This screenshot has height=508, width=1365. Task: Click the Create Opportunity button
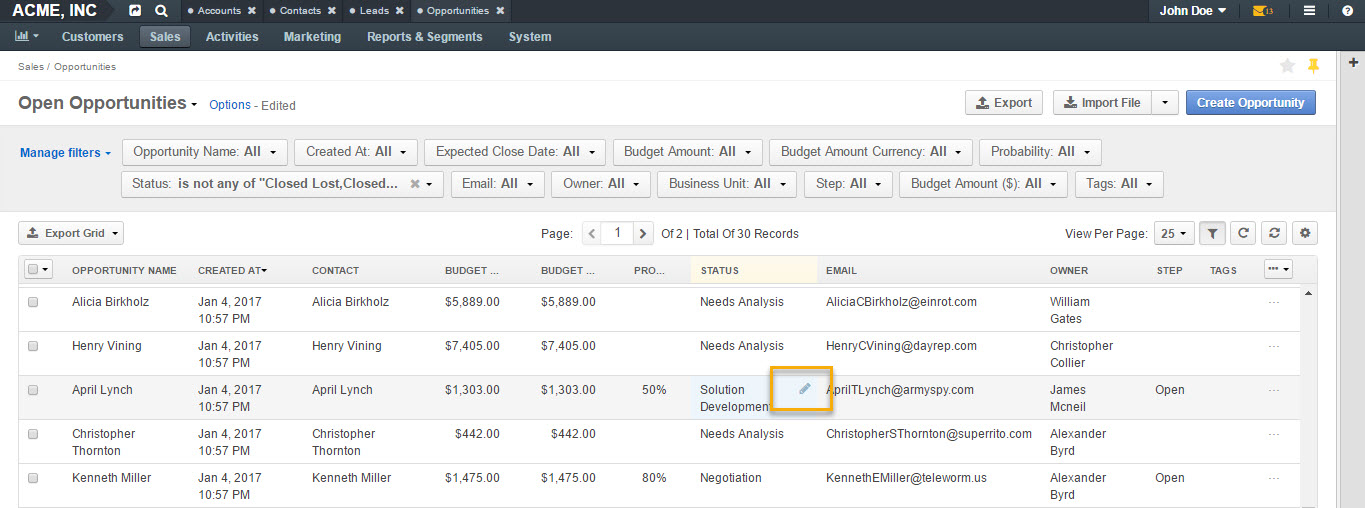(x=1250, y=103)
